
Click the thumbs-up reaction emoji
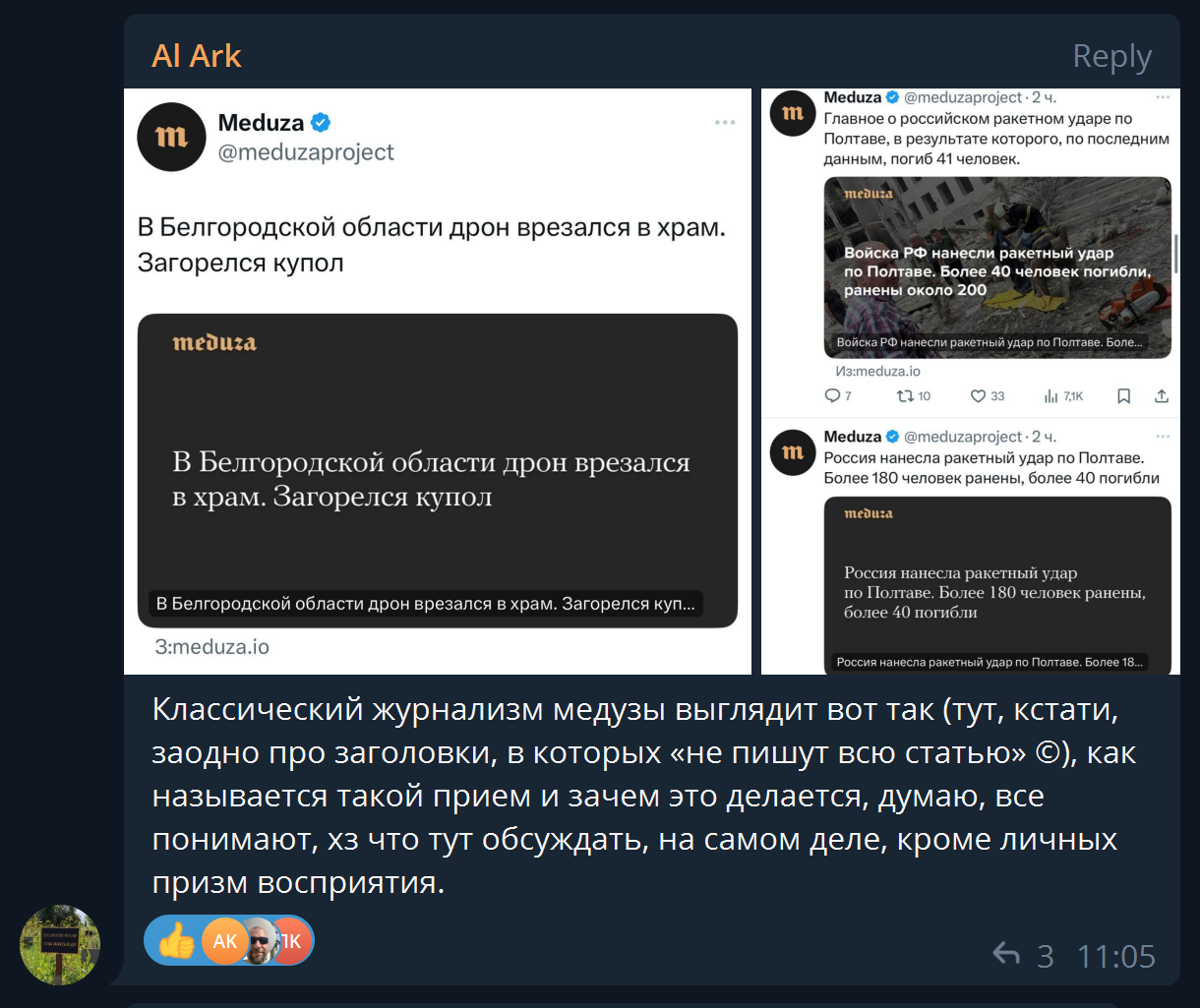176,941
